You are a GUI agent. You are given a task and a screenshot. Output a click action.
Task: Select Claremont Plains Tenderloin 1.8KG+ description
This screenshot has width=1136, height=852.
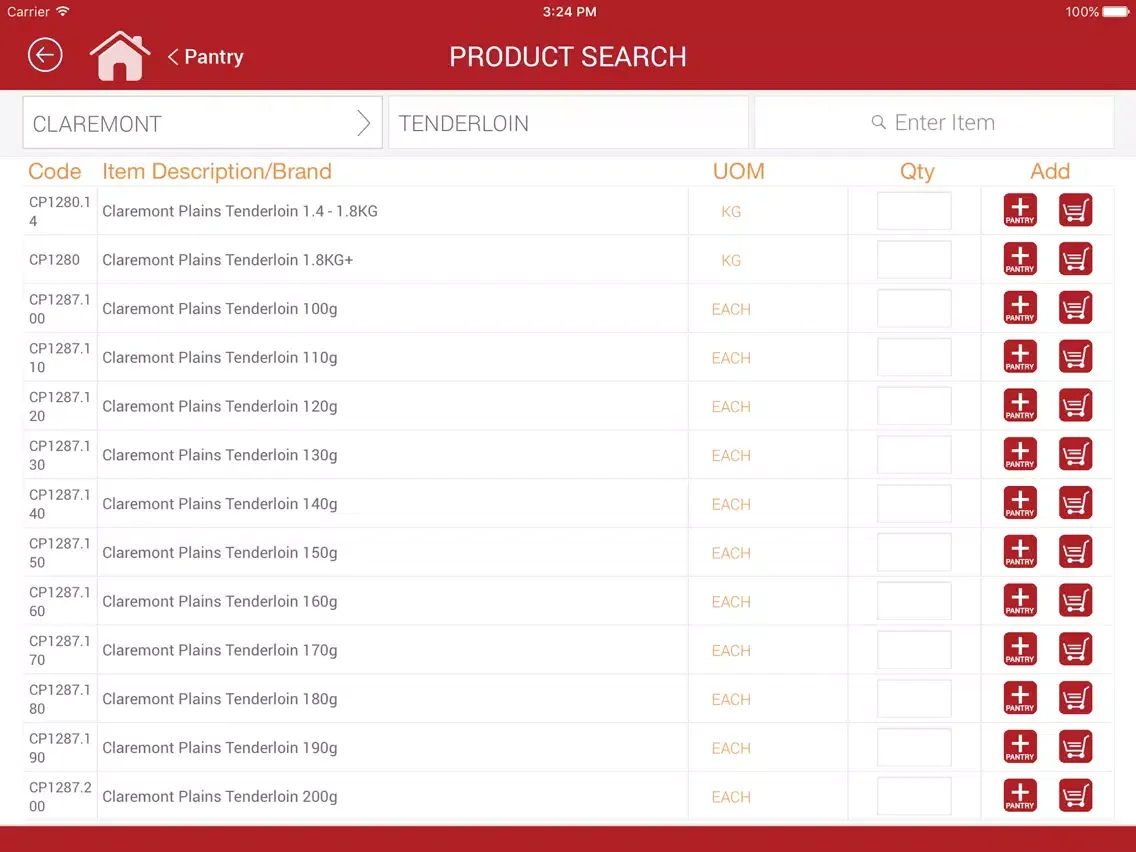coord(227,259)
